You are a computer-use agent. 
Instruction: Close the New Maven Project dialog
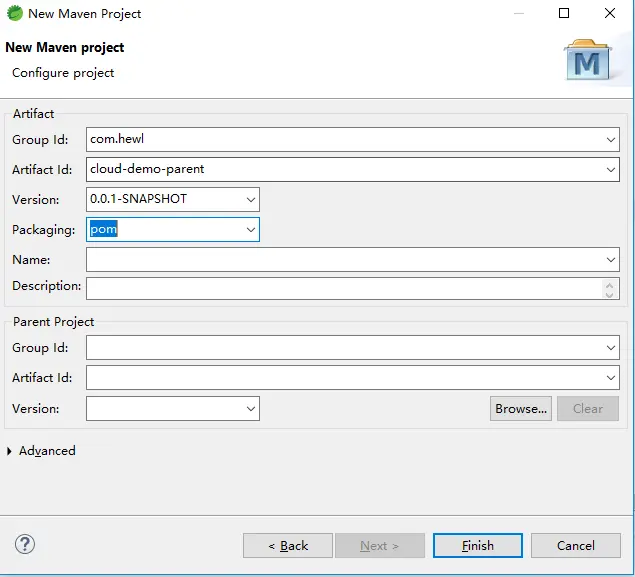(x=610, y=13)
